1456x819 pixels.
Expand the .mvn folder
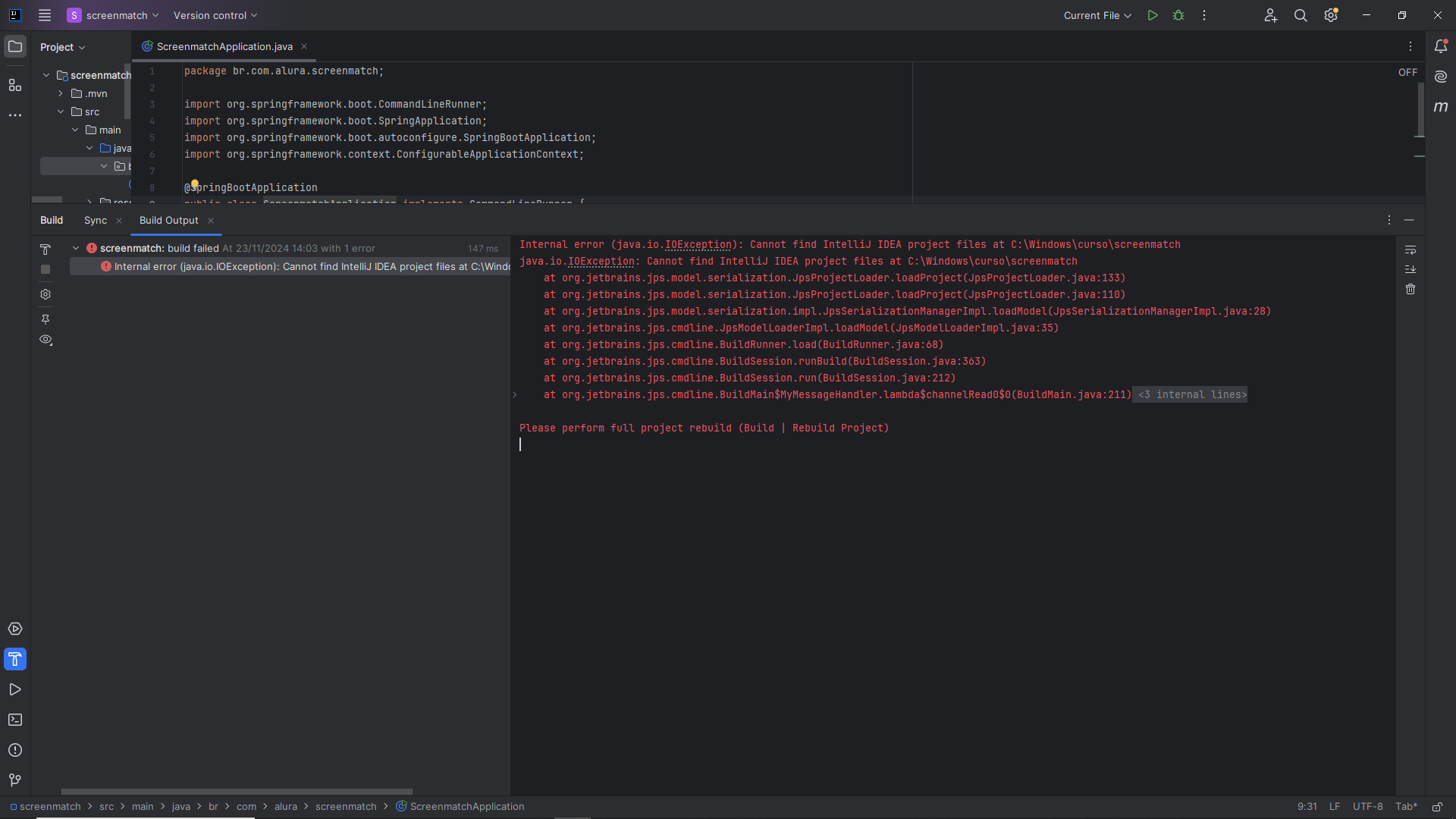point(61,93)
